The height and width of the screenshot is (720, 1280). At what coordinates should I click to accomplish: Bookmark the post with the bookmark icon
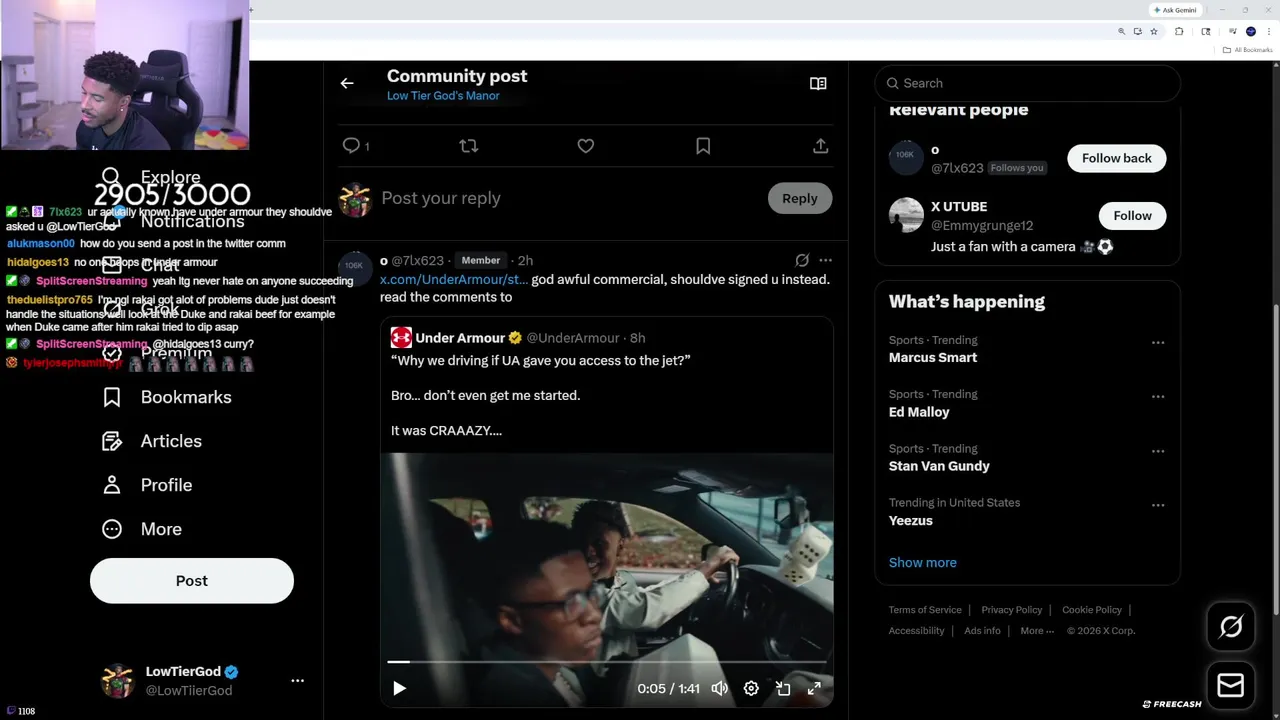pos(703,146)
